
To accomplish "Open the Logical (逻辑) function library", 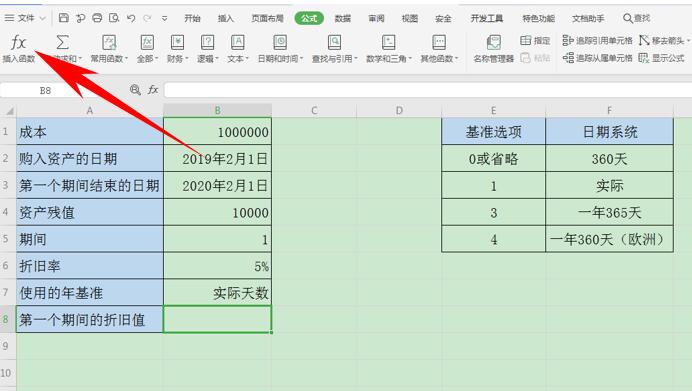I will tap(207, 49).
